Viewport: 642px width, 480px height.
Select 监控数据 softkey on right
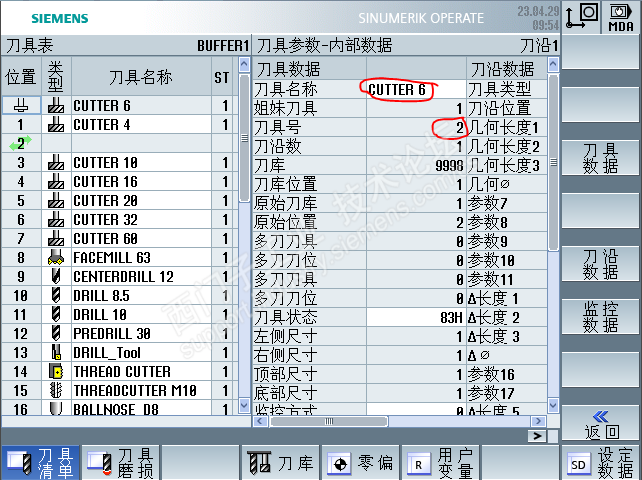coord(600,317)
